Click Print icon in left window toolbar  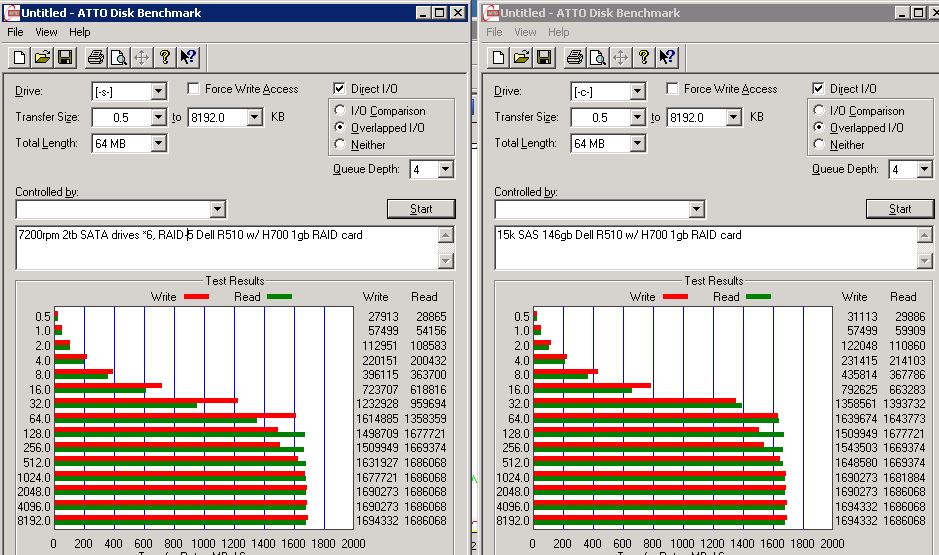(x=96, y=57)
